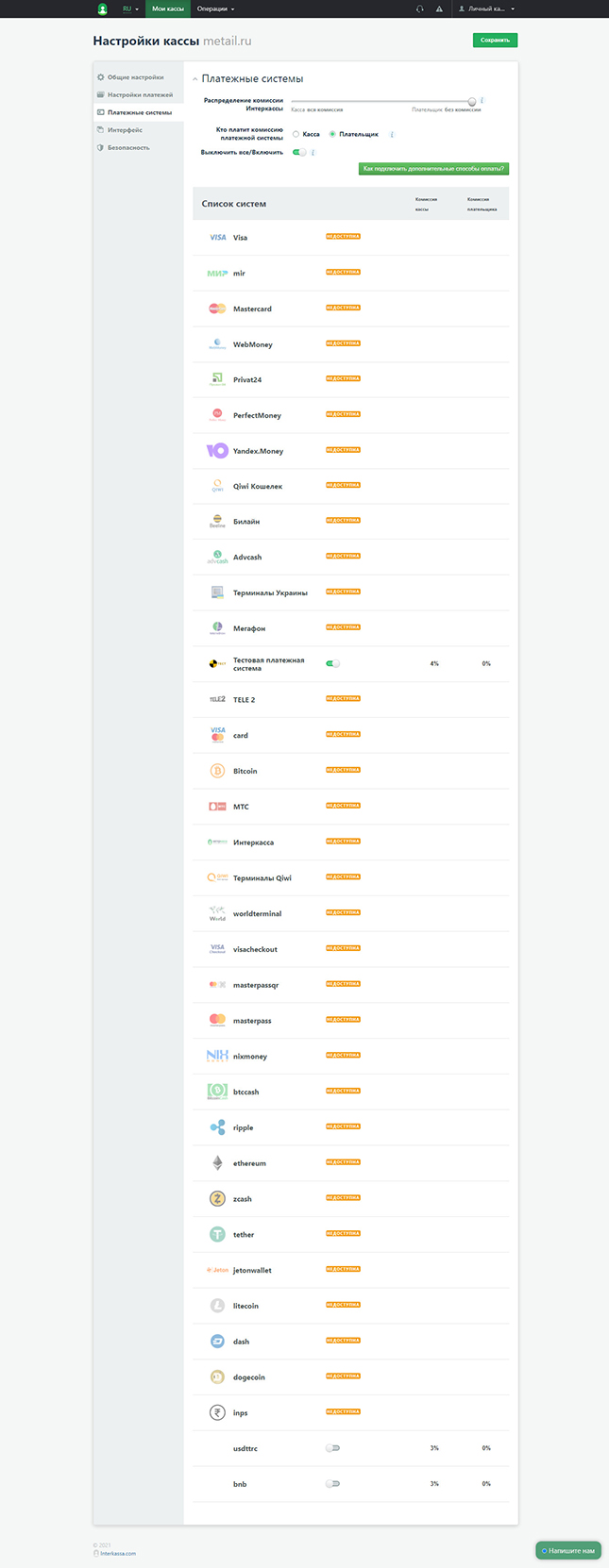Click the headset support icon in top bar

(x=419, y=8)
